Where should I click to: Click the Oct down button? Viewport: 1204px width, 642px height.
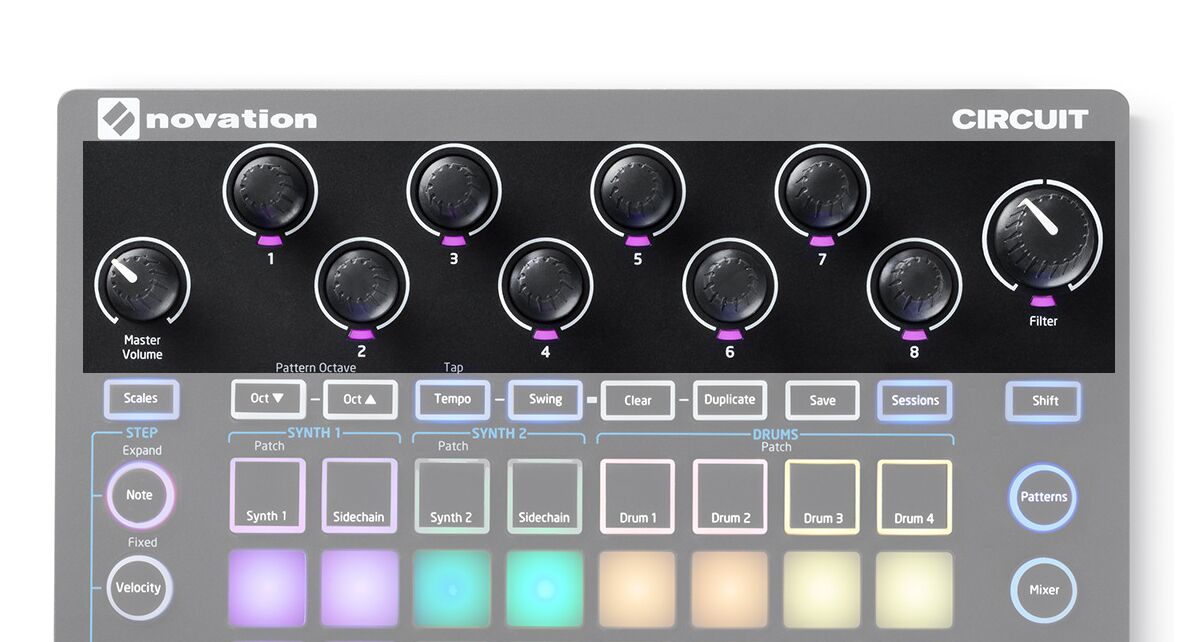coord(268,399)
